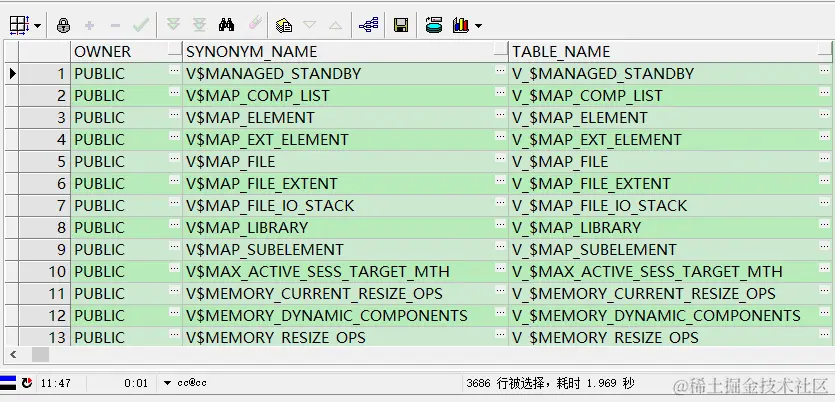Click the 0:01 elapsed time in status bar
The height and width of the screenshot is (402, 835).
tap(136, 383)
